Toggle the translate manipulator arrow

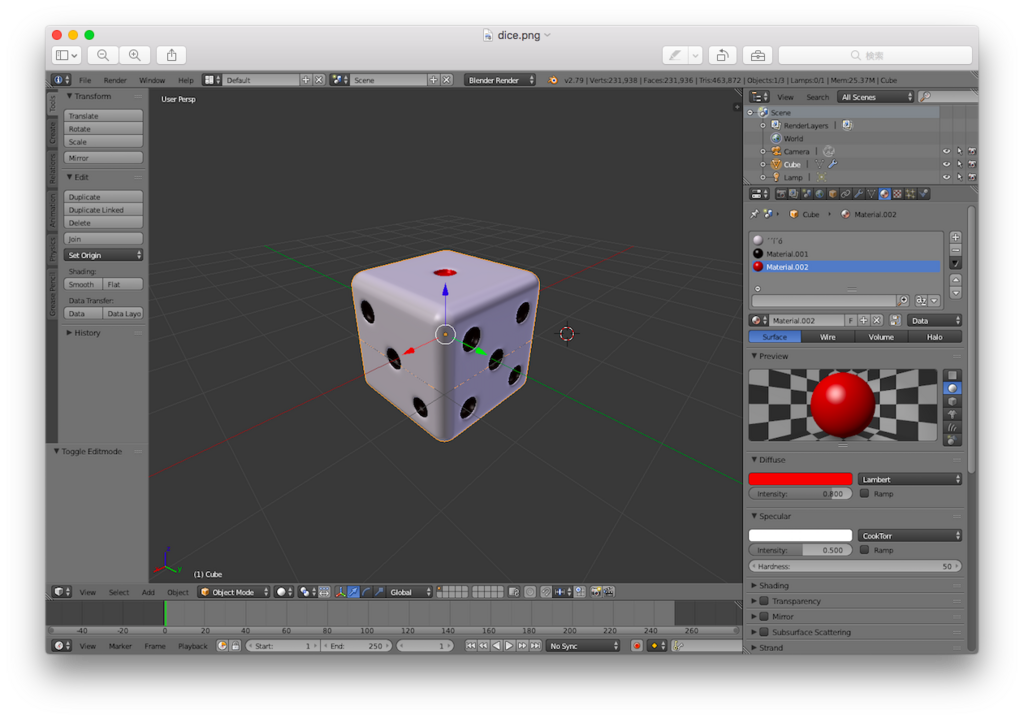click(x=353, y=592)
